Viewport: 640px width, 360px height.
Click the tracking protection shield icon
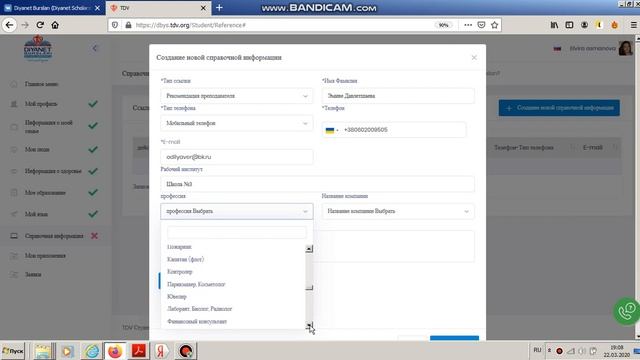115,25
